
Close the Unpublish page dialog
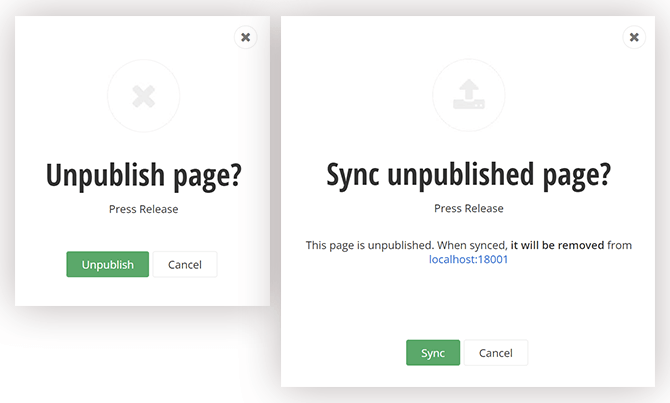click(245, 37)
